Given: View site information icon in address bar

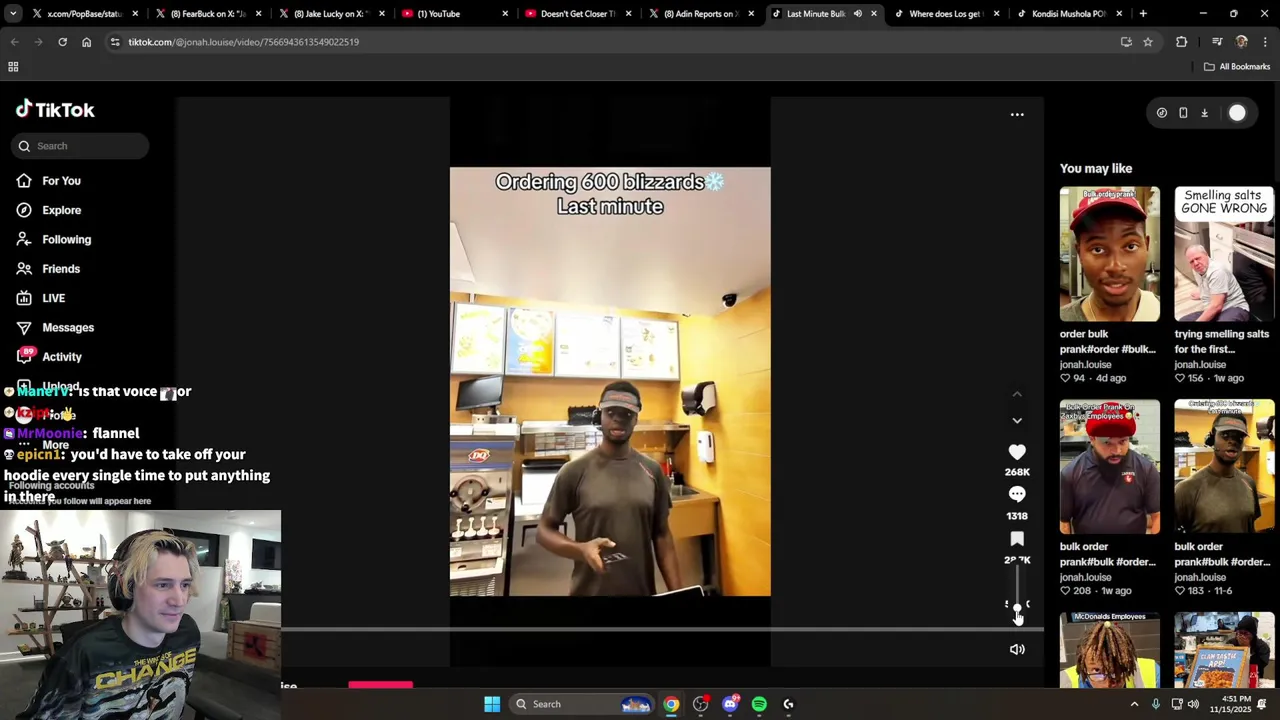Looking at the screenshot, I should point(115,42).
